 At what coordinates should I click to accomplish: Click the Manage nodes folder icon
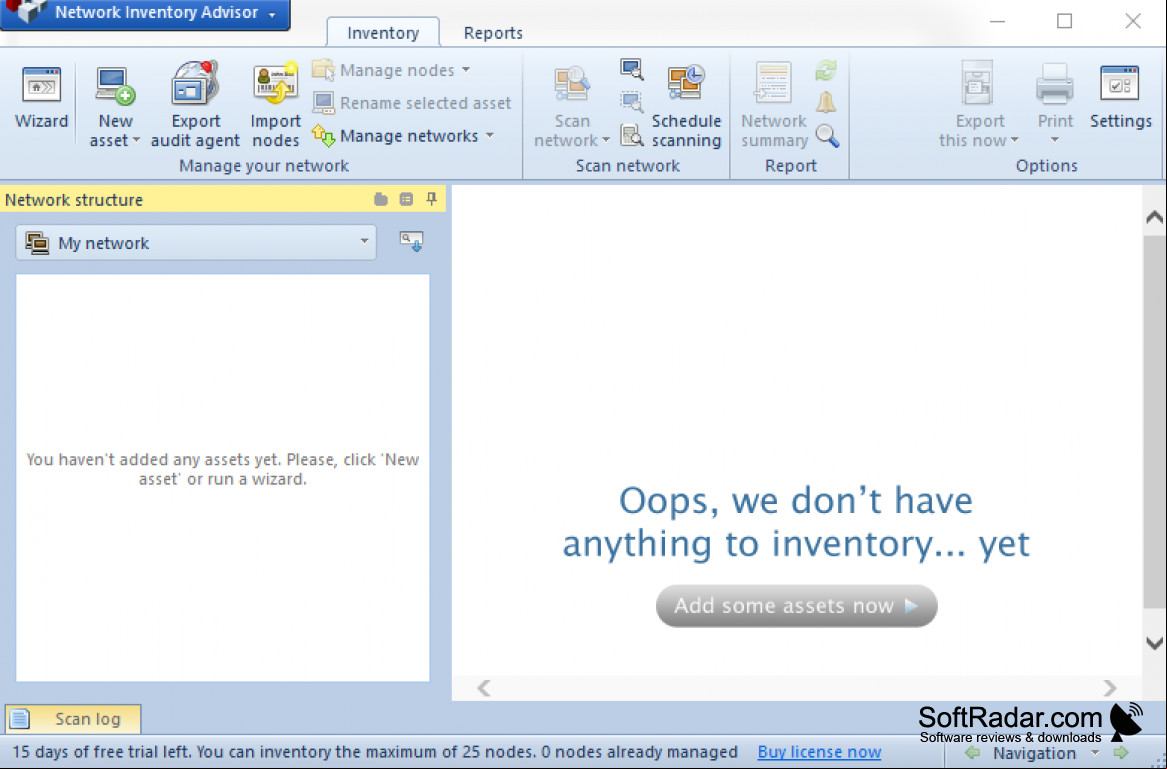click(323, 70)
